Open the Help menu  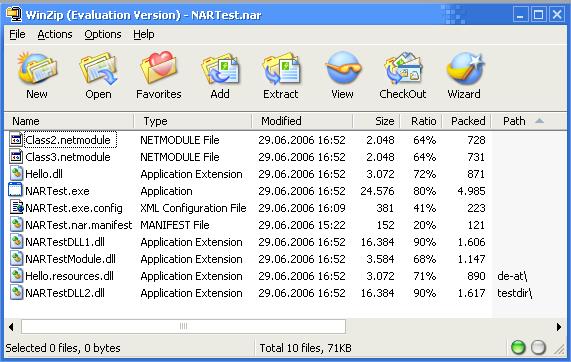[143, 34]
